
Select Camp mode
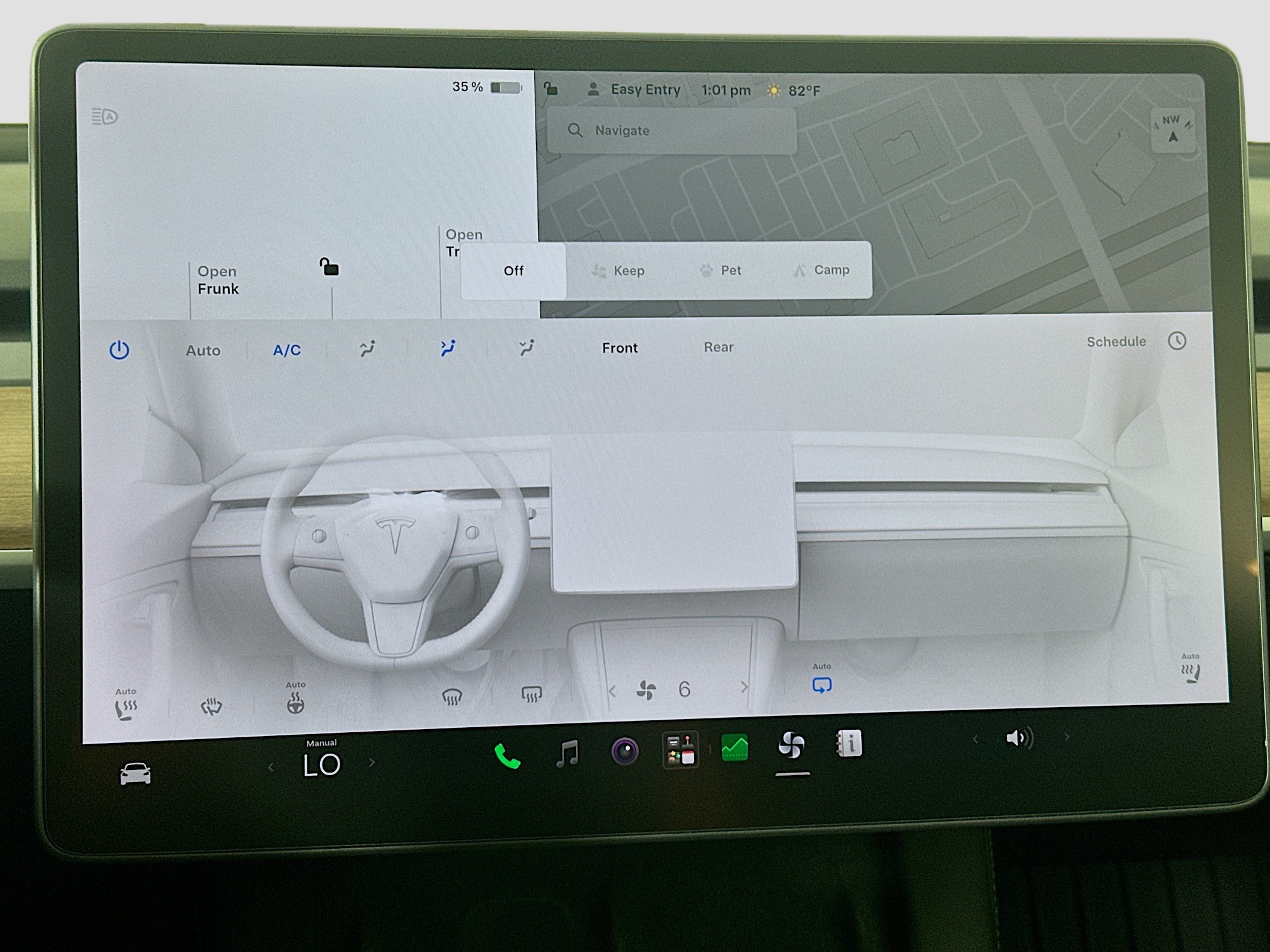pos(821,270)
